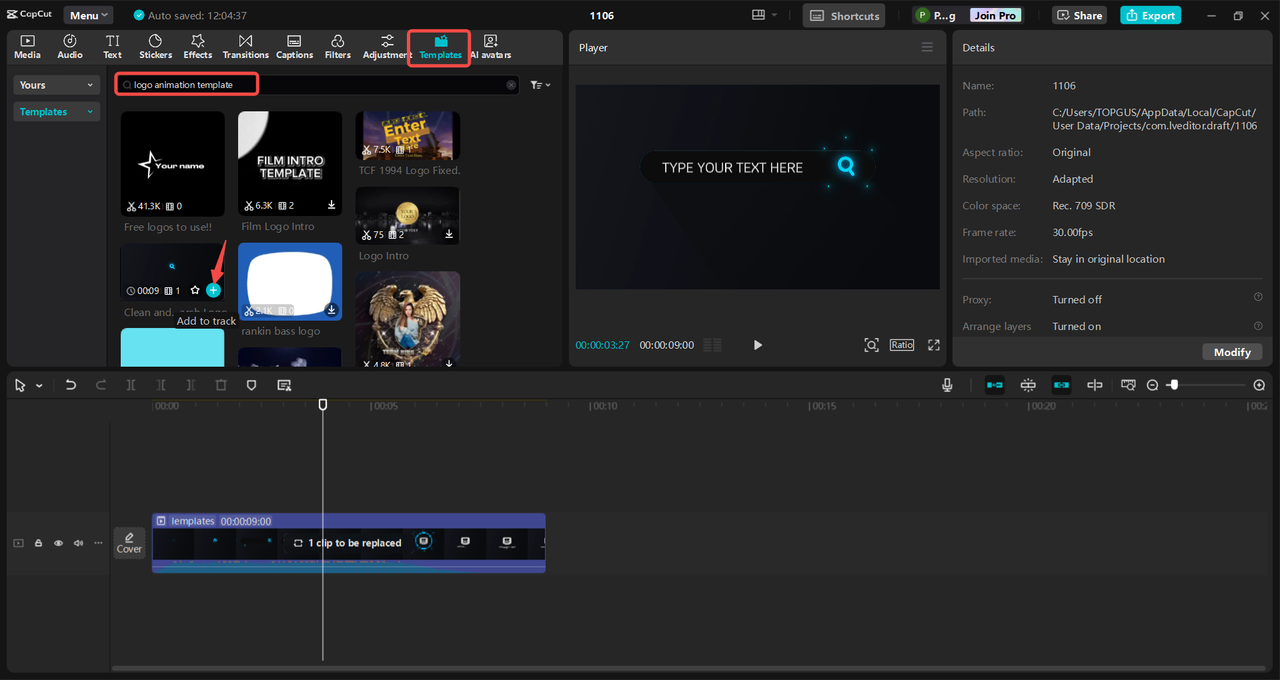
Task: Click the timeline playhead marker
Action: coord(322,404)
